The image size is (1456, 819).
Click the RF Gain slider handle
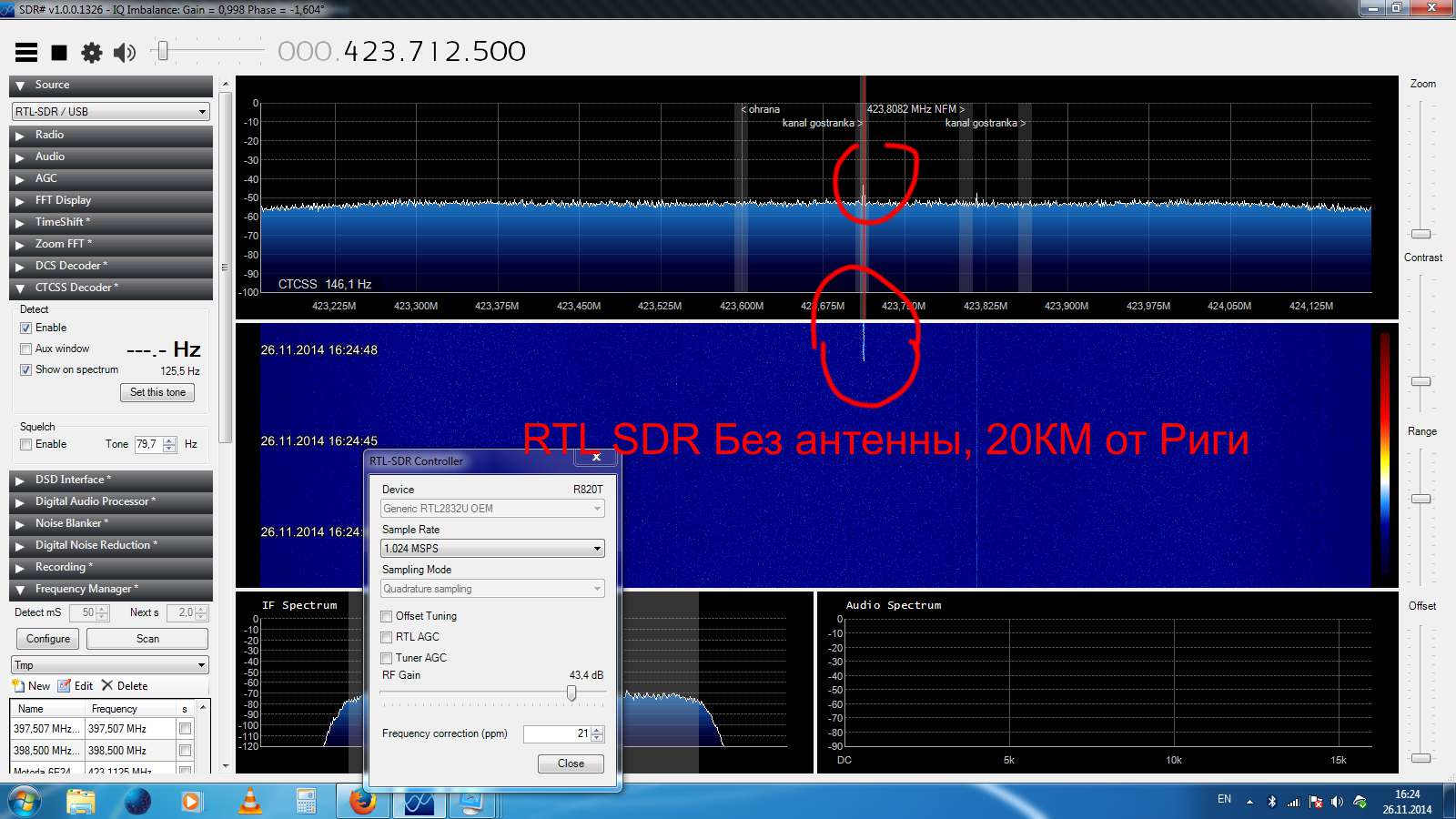click(x=571, y=693)
